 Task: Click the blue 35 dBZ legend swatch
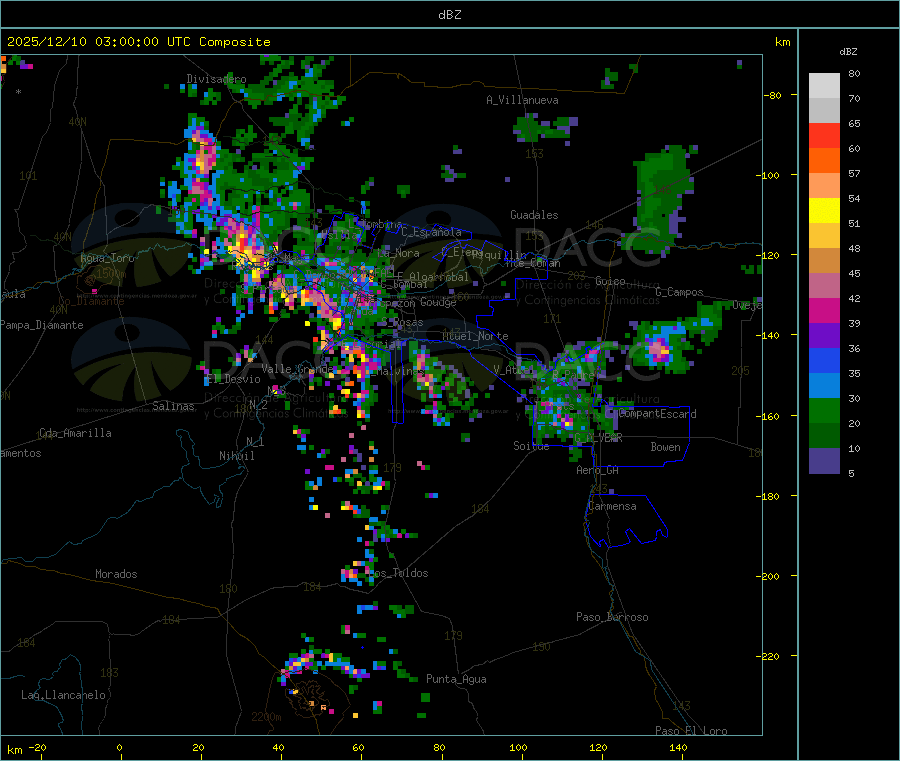824,360
